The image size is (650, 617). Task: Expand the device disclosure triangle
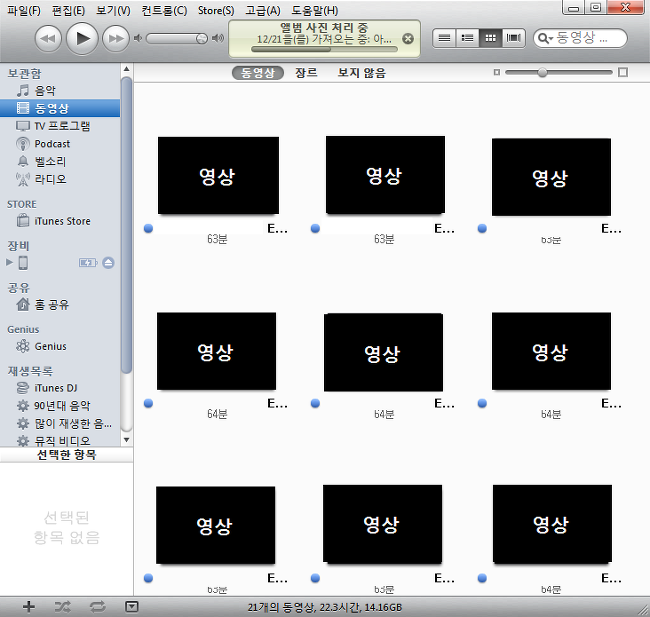click(x=9, y=262)
